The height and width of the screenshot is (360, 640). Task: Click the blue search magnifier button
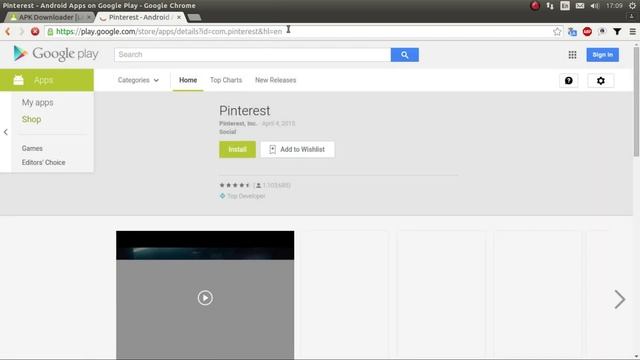point(404,55)
